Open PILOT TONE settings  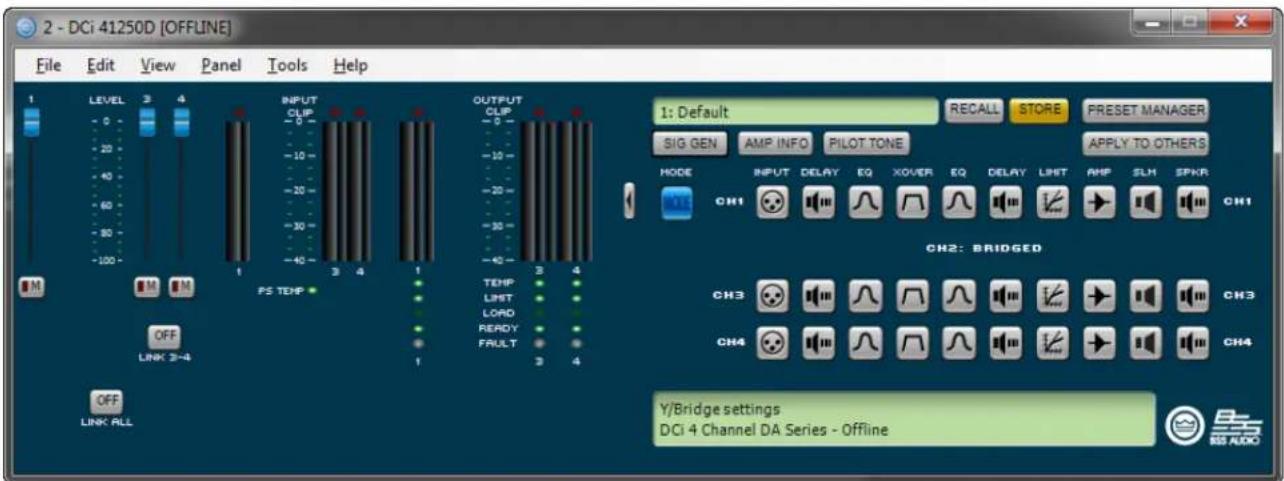point(866,143)
